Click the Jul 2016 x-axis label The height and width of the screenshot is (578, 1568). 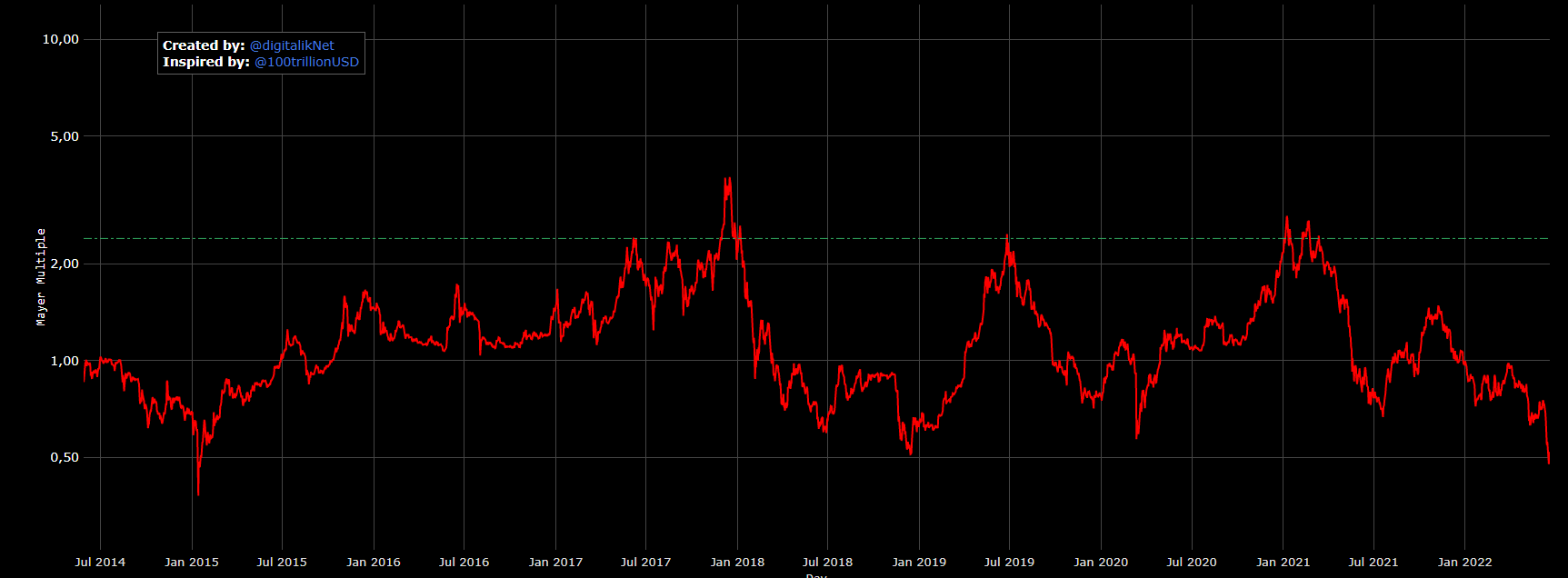coord(464,562)
